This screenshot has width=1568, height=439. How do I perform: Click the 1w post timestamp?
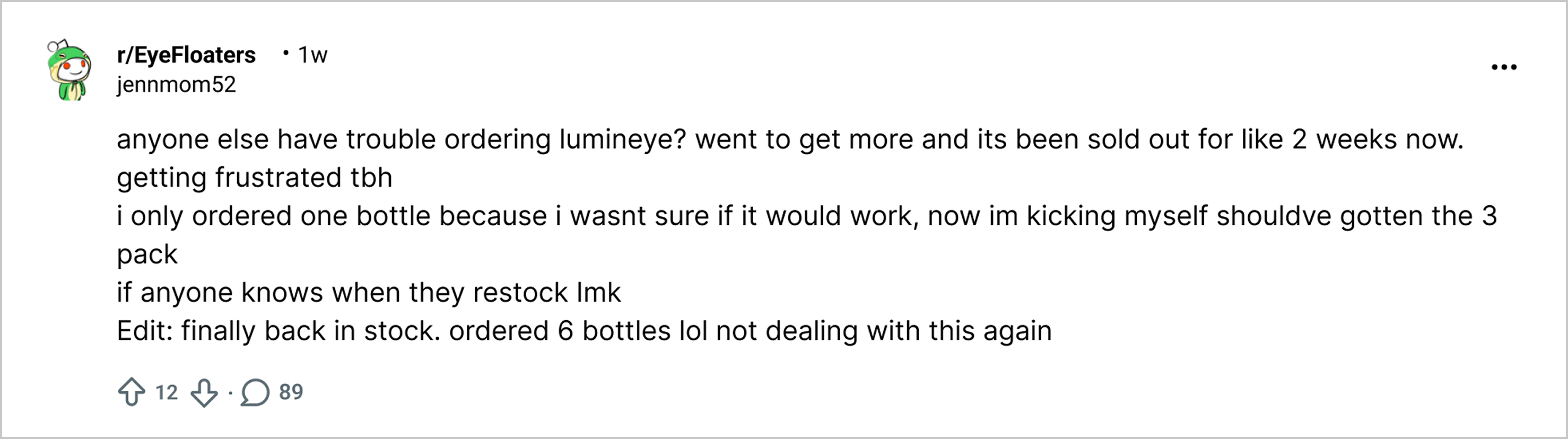click(312, 55)
